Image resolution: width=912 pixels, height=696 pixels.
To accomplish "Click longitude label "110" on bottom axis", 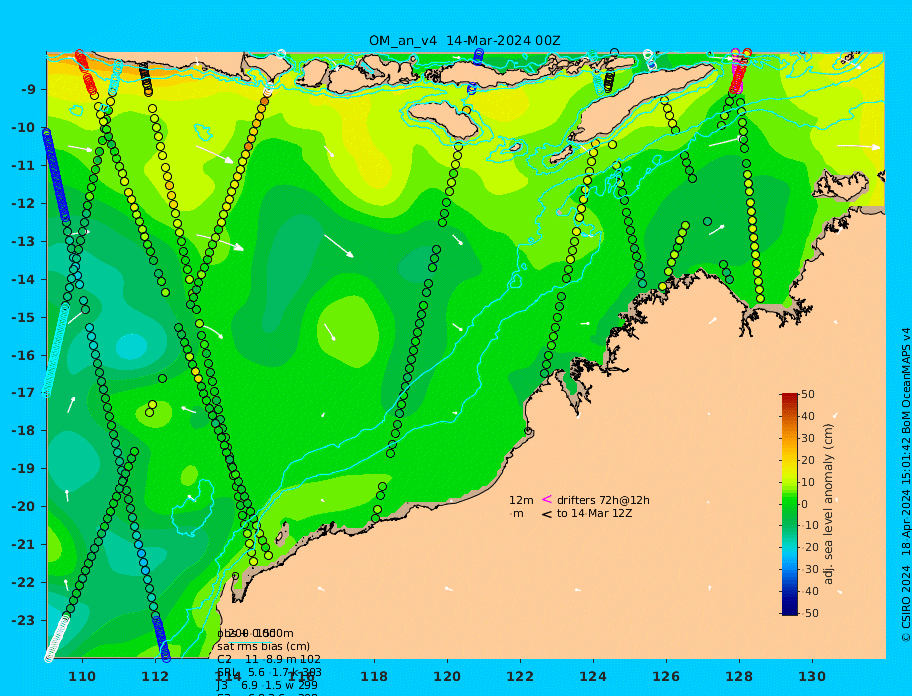I will pos(82,677).
